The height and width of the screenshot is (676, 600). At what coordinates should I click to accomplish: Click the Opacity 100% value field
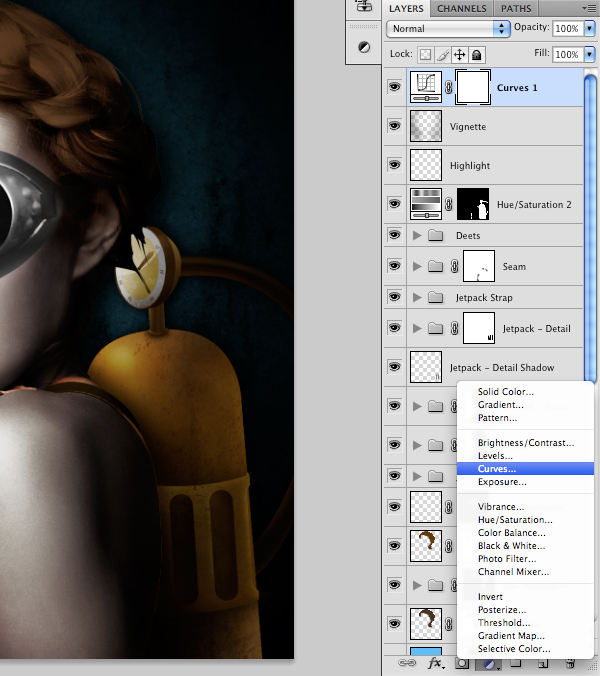(567, 28)
